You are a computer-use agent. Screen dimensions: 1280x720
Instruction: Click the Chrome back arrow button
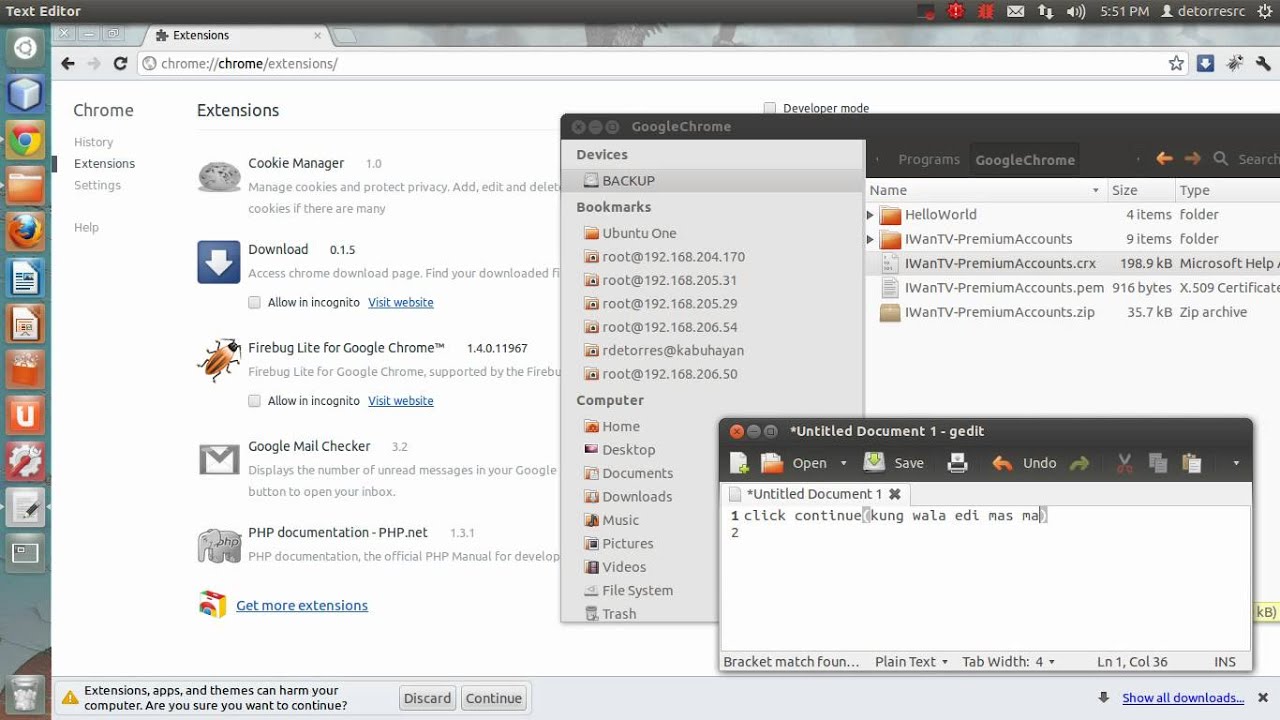(x=68, y=63)
